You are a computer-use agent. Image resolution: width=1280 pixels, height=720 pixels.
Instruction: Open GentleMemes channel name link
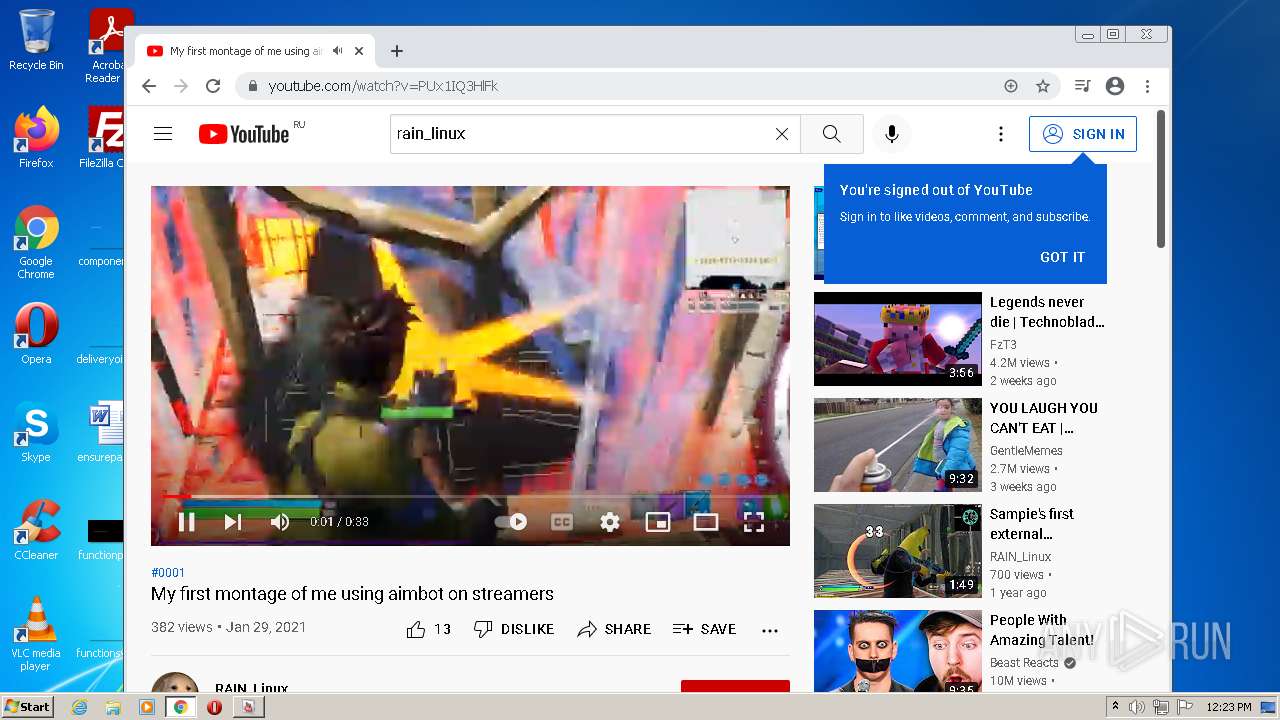coord(1026,451)
